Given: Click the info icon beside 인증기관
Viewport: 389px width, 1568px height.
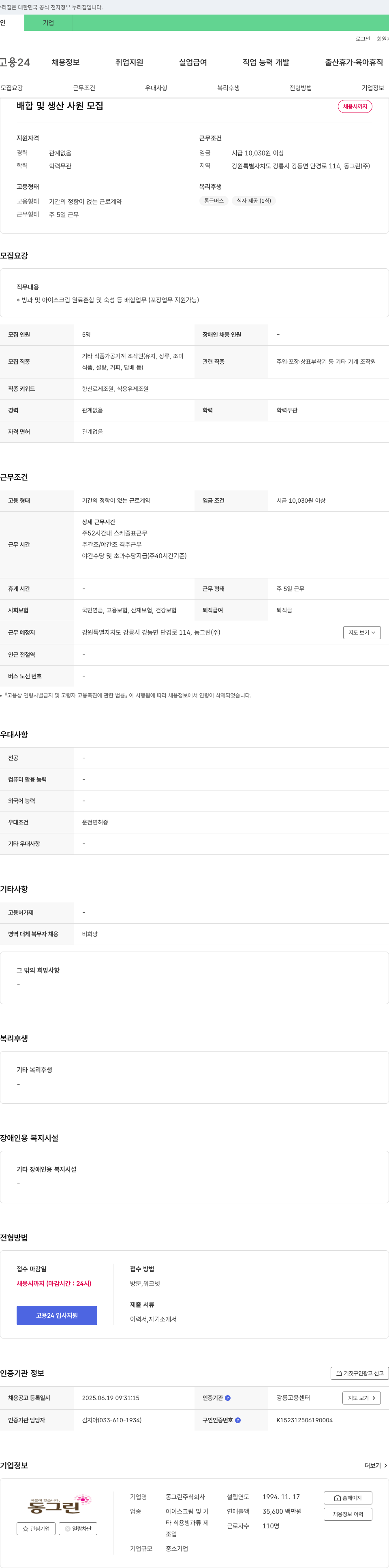Looking at the screenshot, I should coord(228,1398).
